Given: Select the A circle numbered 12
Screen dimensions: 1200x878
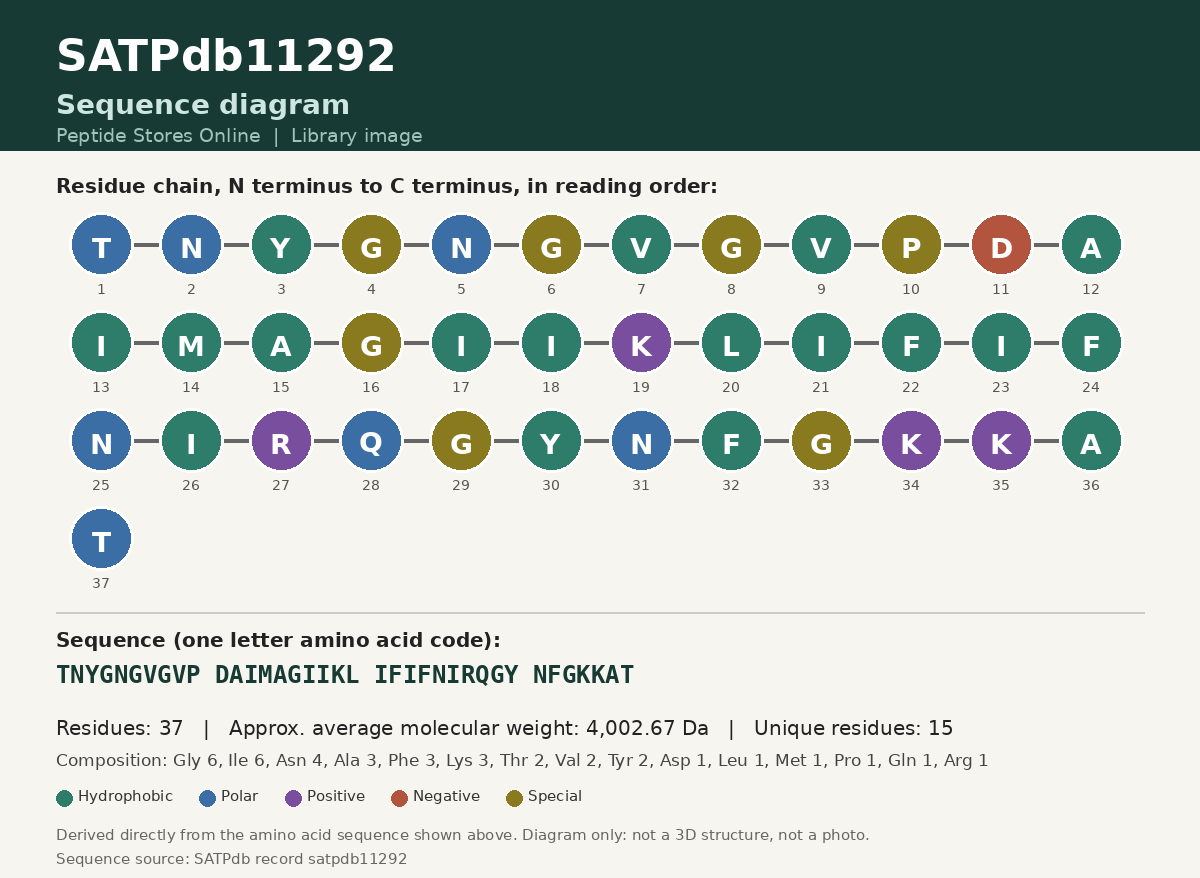Looking at the screenshot, I should pyautogui.click(x=1091, y=245).
